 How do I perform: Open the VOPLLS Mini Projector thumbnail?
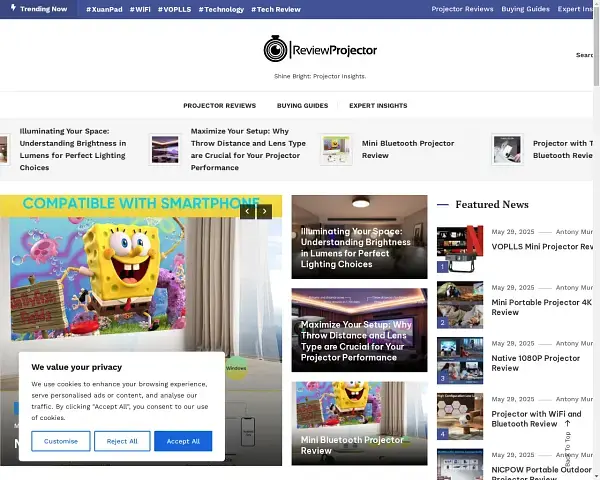point(459,250)
